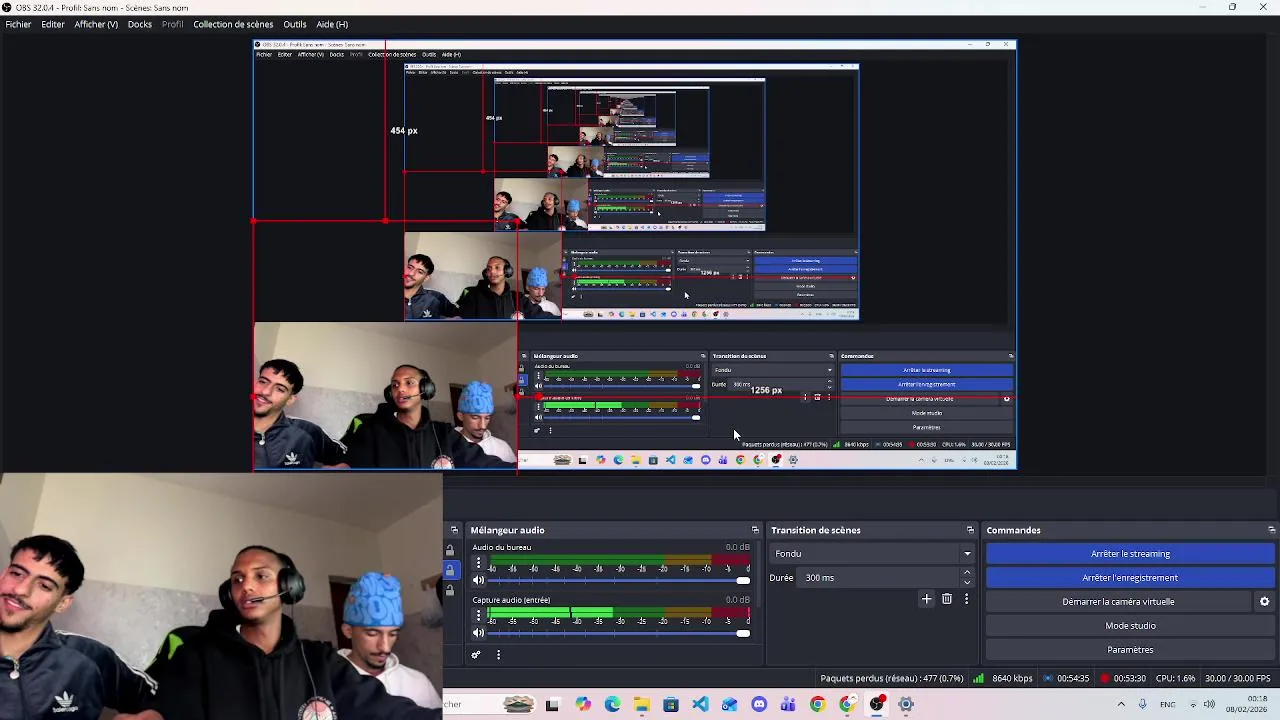This screenshot has width=1280, height=720.
Task: Open the Aide (H) menu
Action: coord(332,24)
